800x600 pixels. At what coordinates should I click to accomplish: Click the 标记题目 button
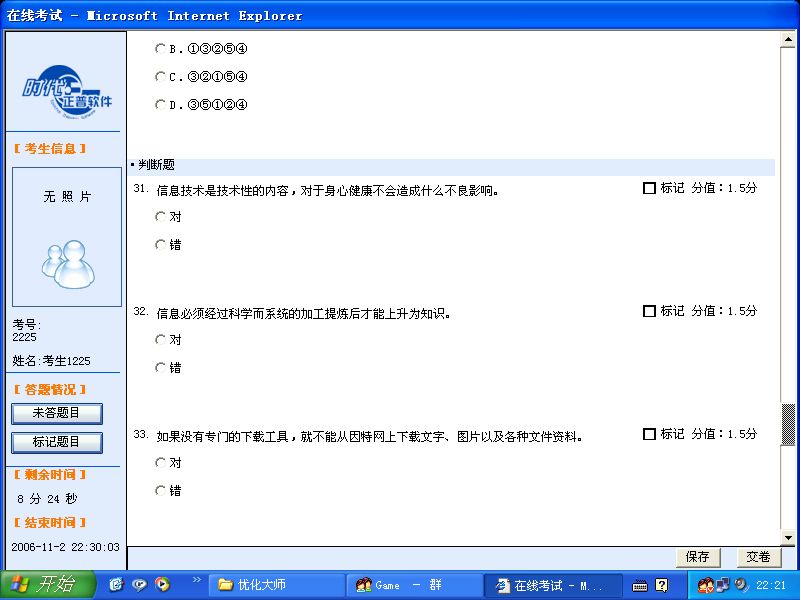[x=57, y=442]
